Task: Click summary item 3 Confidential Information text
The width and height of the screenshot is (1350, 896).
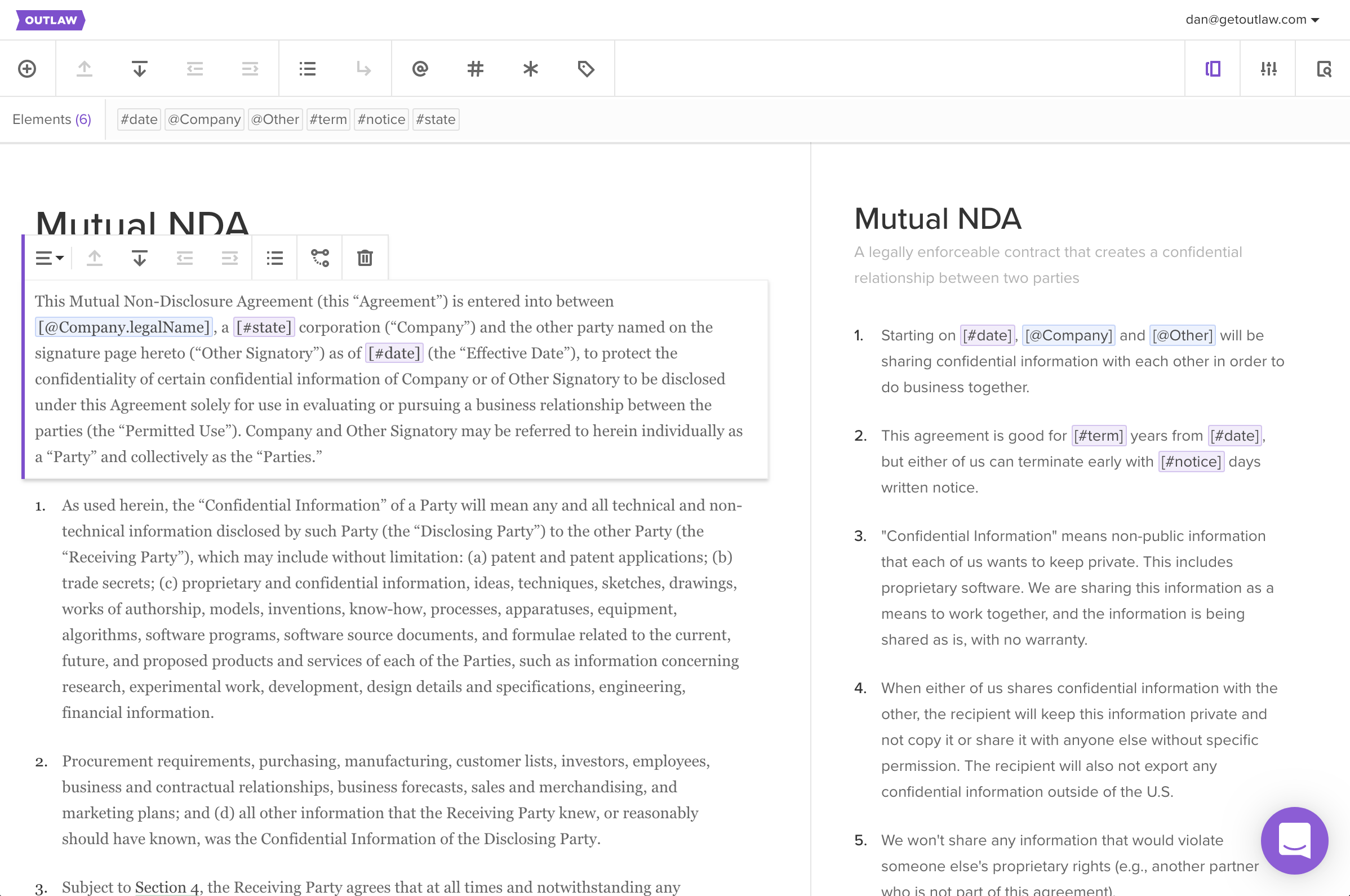Action: click(x=1077, y=588)
